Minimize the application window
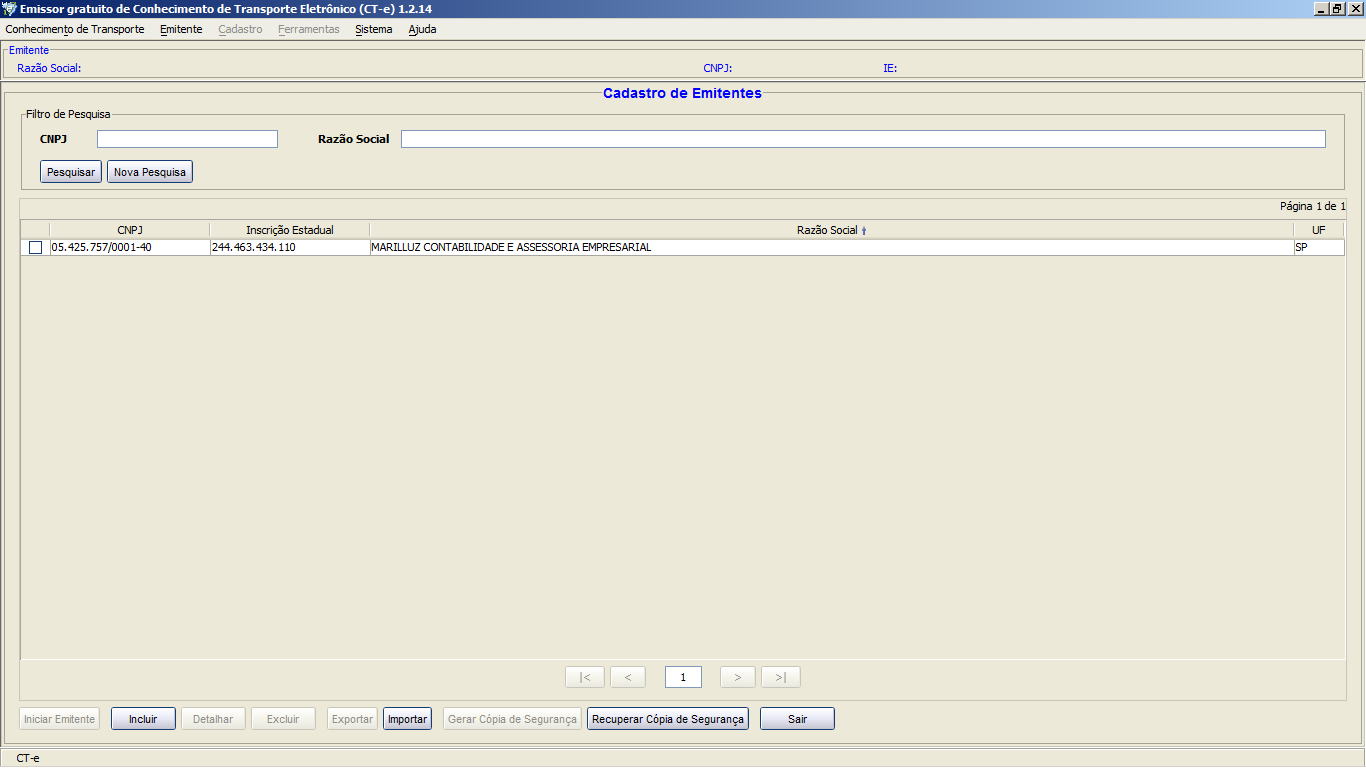Screen dimensions: 1366x768 click(x=1321, y=8)
